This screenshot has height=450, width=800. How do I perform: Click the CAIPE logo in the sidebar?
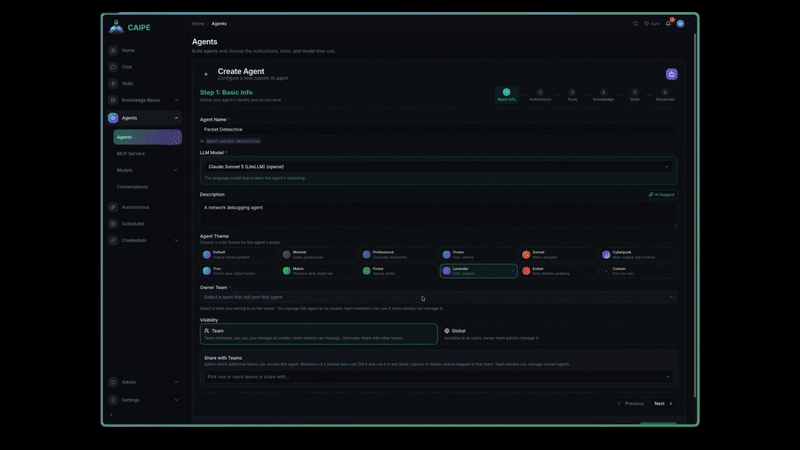[130, 27]
